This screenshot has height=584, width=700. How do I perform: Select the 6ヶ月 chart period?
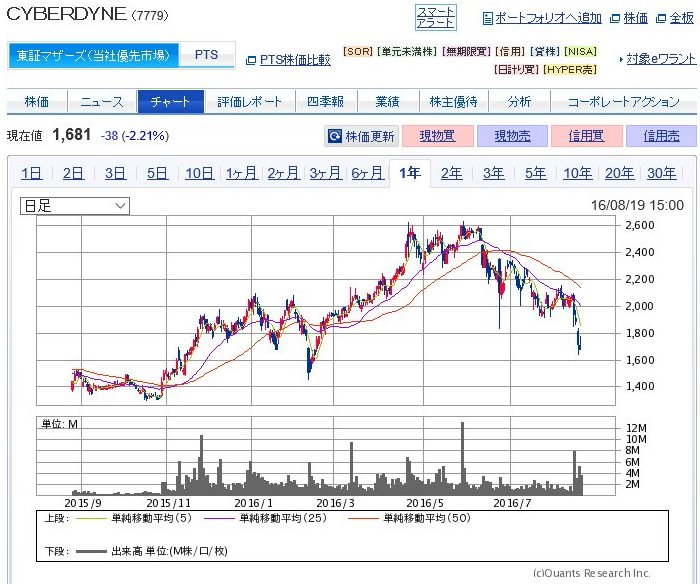pos(367,173)
